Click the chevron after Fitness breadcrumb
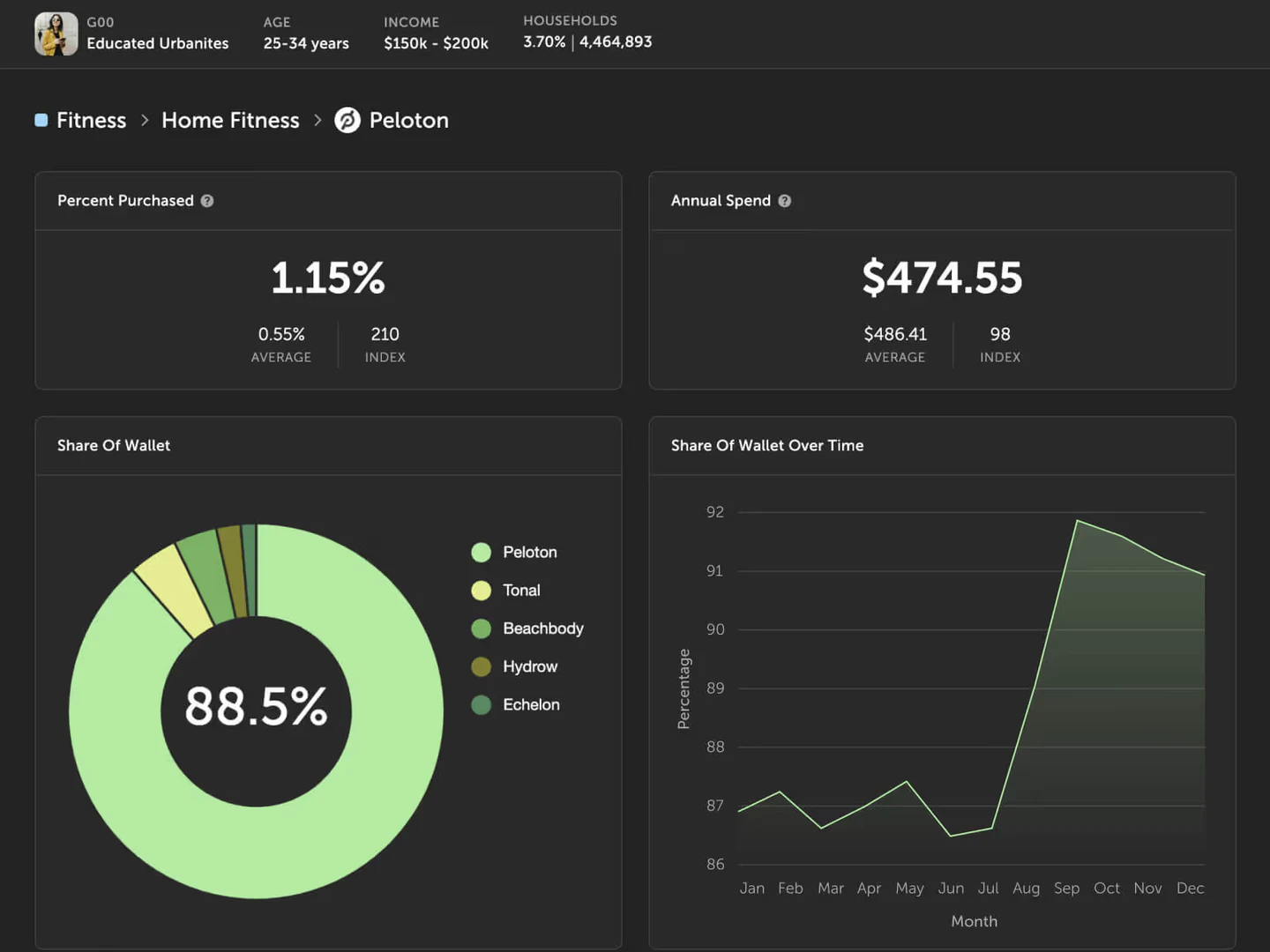1270x952 pixels. [145, 120]
